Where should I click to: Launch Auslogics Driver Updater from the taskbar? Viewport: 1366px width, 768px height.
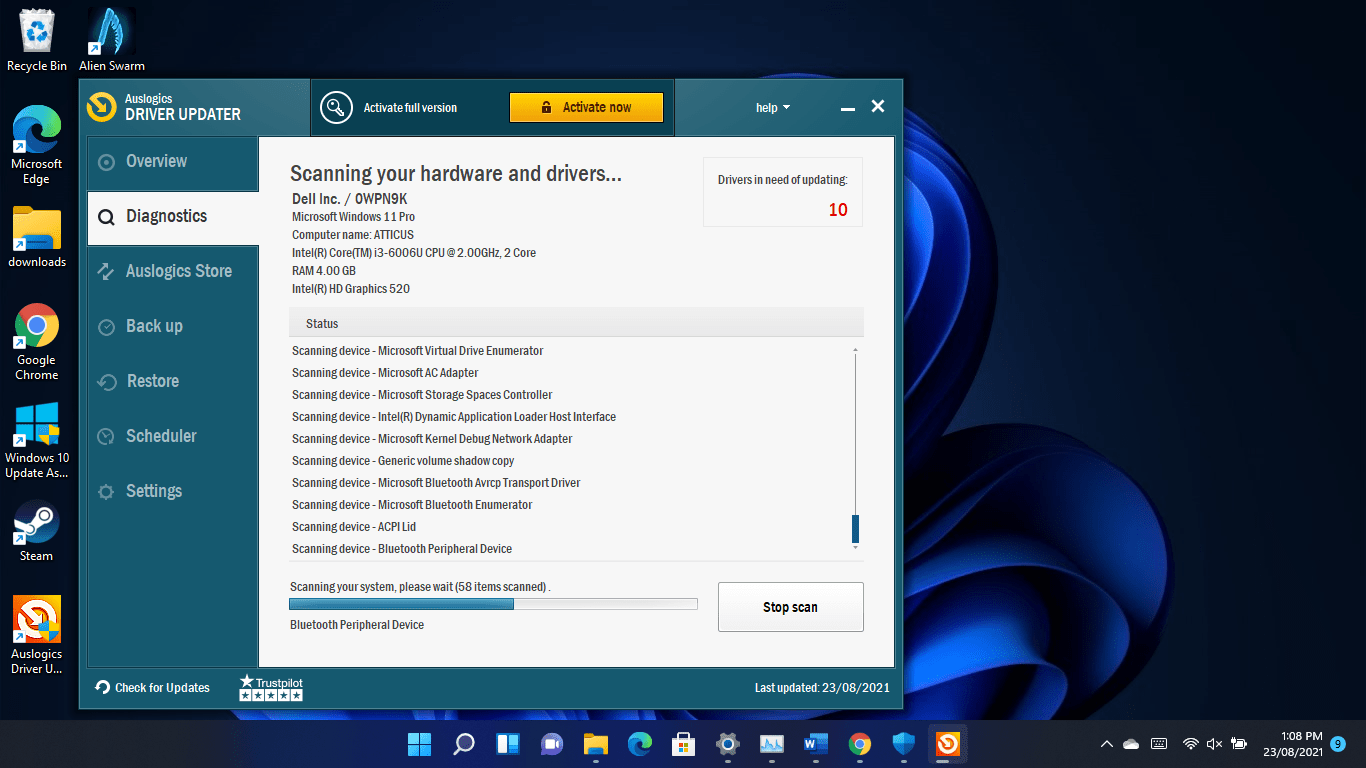[x=947, y=744]
